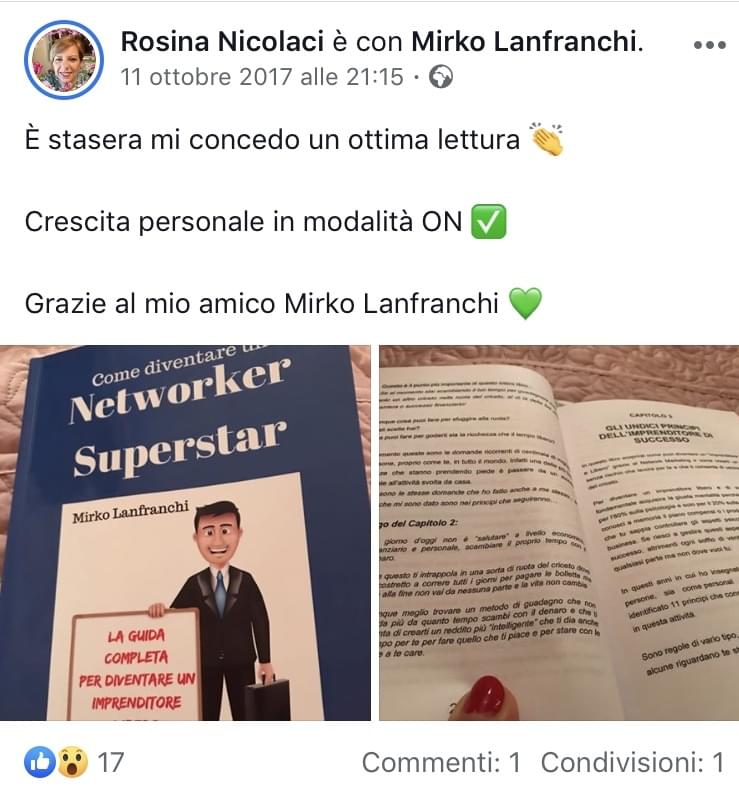Click the clapping hands emoji

pyautogui.click(x=546, y=139)
